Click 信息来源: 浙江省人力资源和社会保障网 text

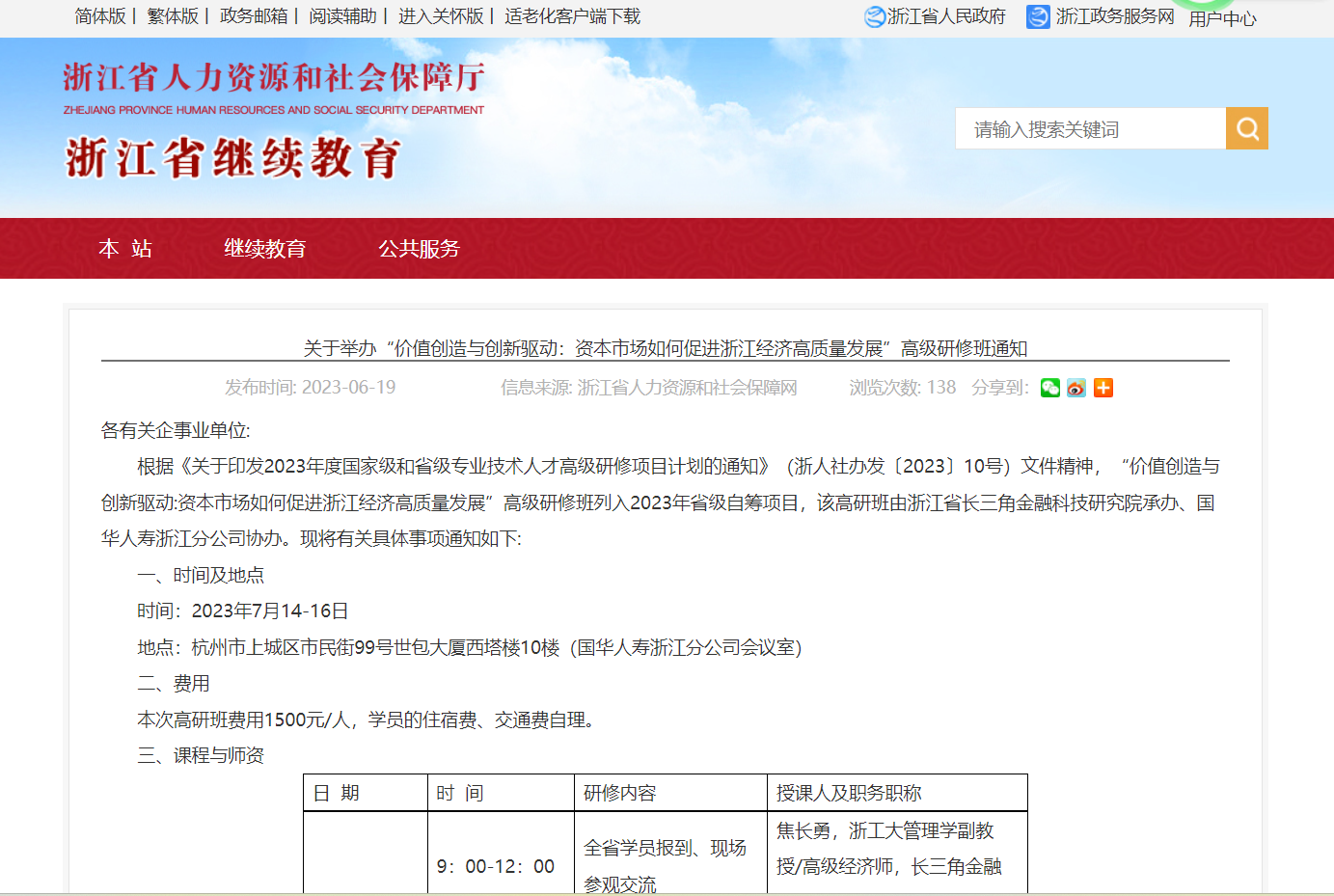coord(648,388)
